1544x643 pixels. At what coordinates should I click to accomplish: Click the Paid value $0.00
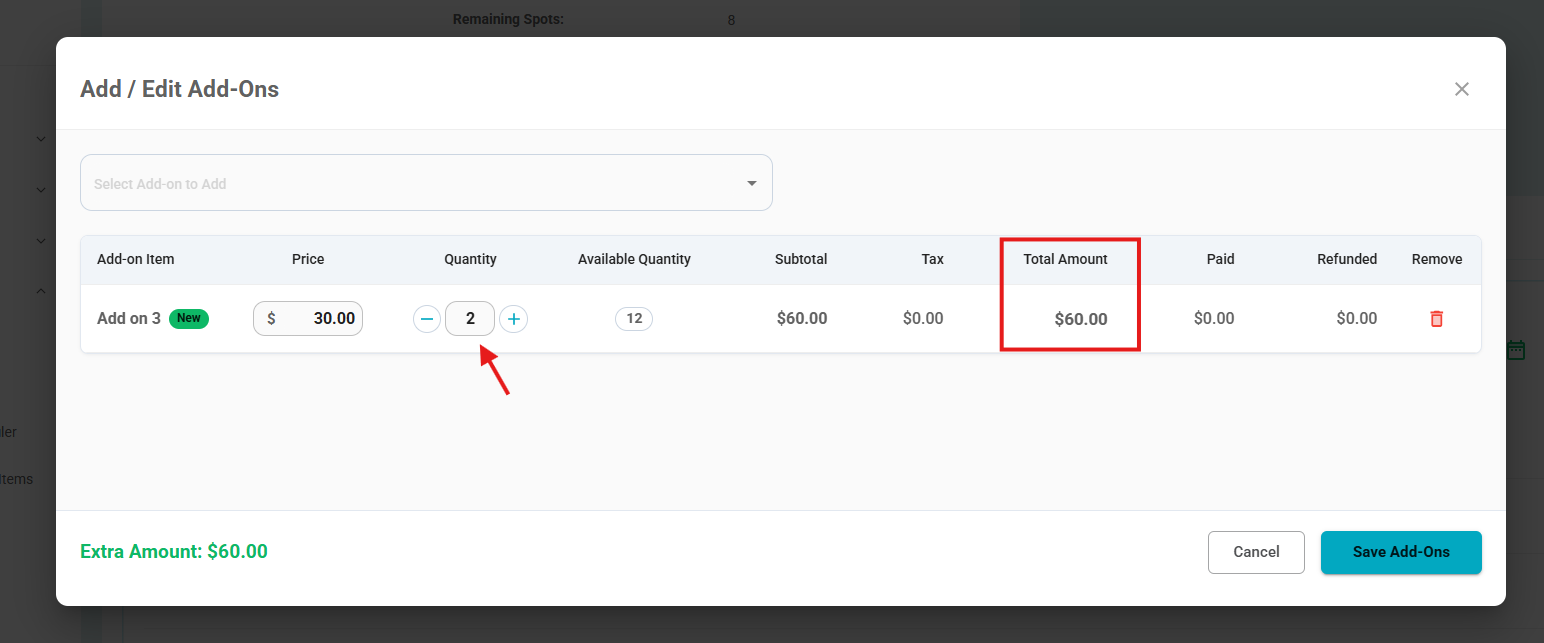[1214, 318]
